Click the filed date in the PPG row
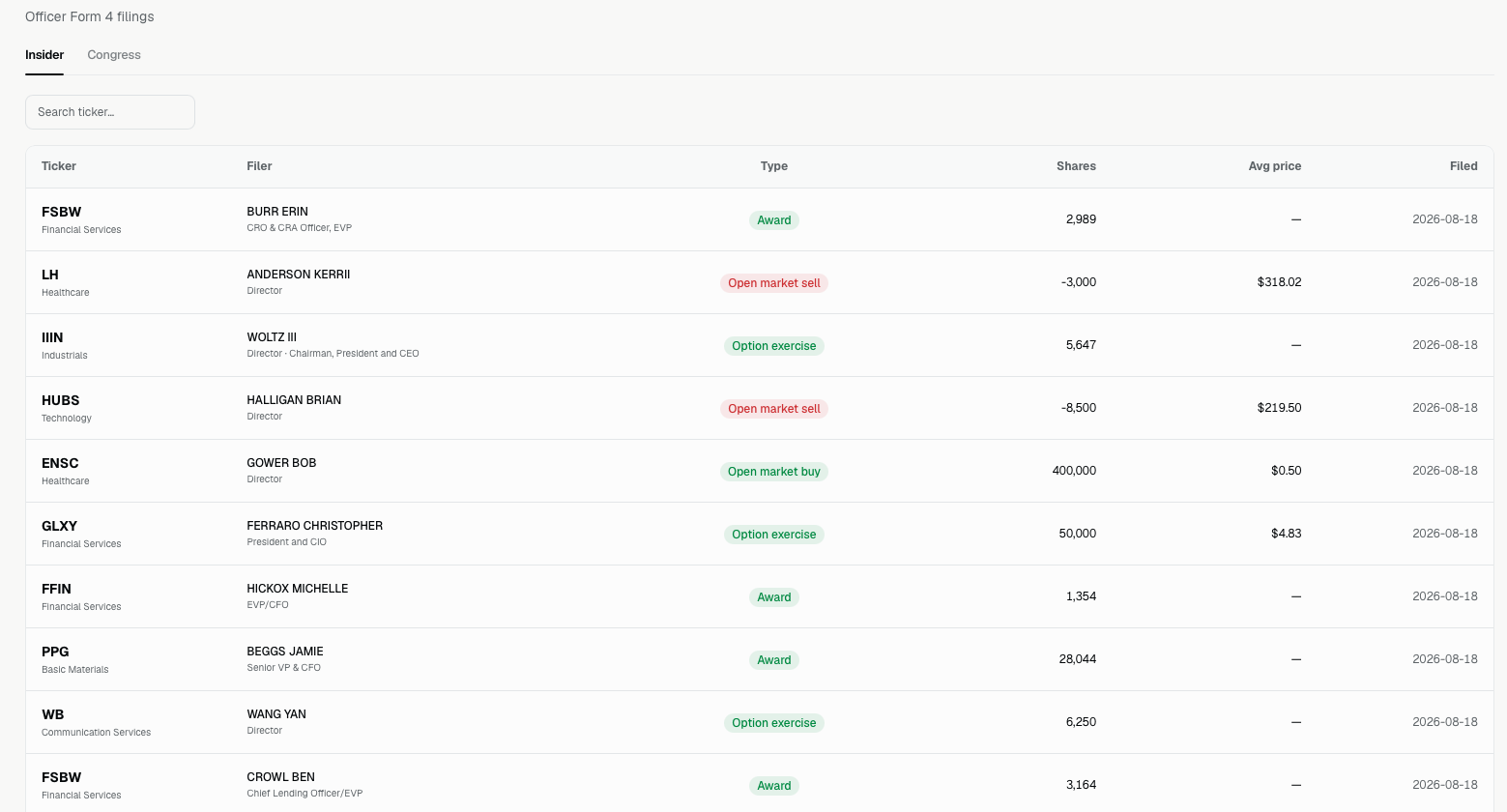 (1445, 659)
